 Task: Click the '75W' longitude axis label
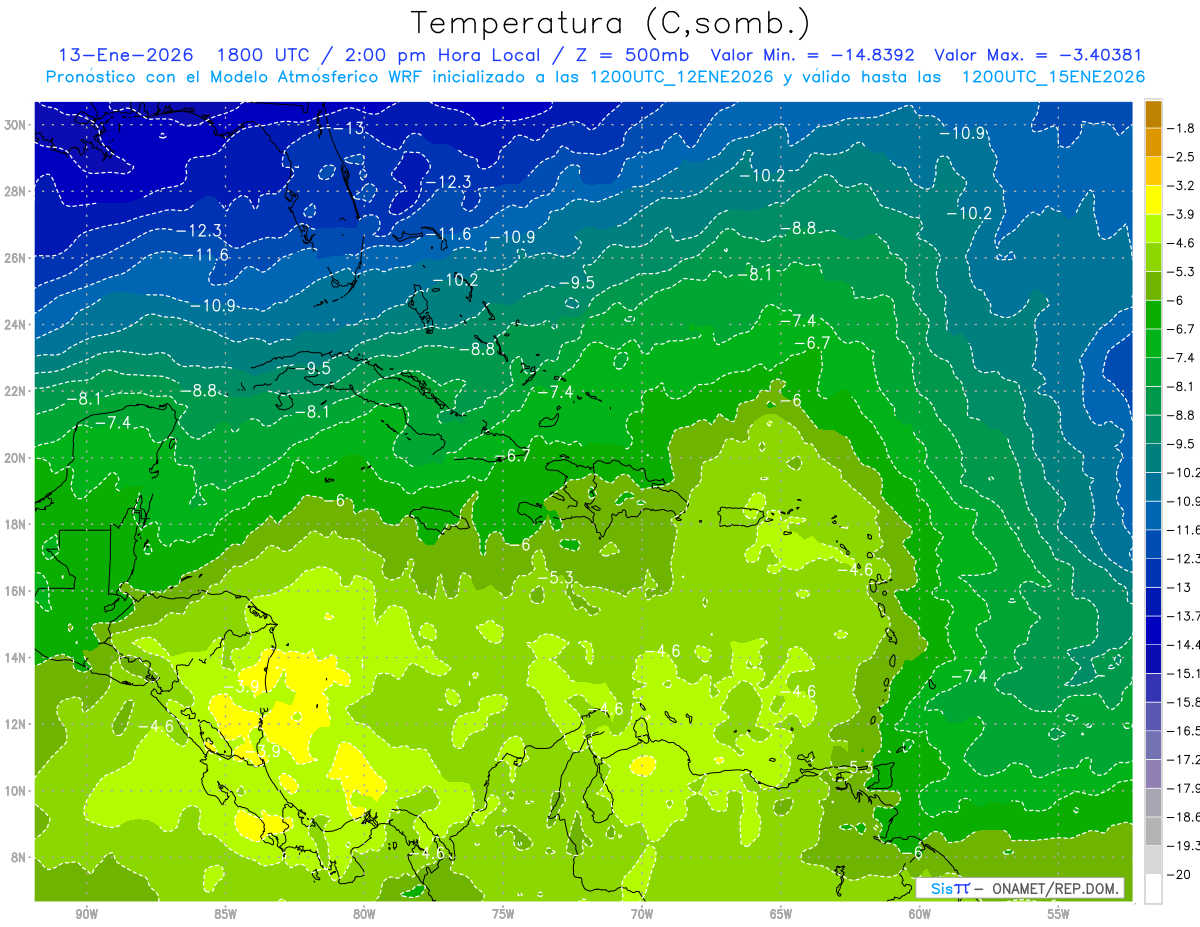[503, 914]
